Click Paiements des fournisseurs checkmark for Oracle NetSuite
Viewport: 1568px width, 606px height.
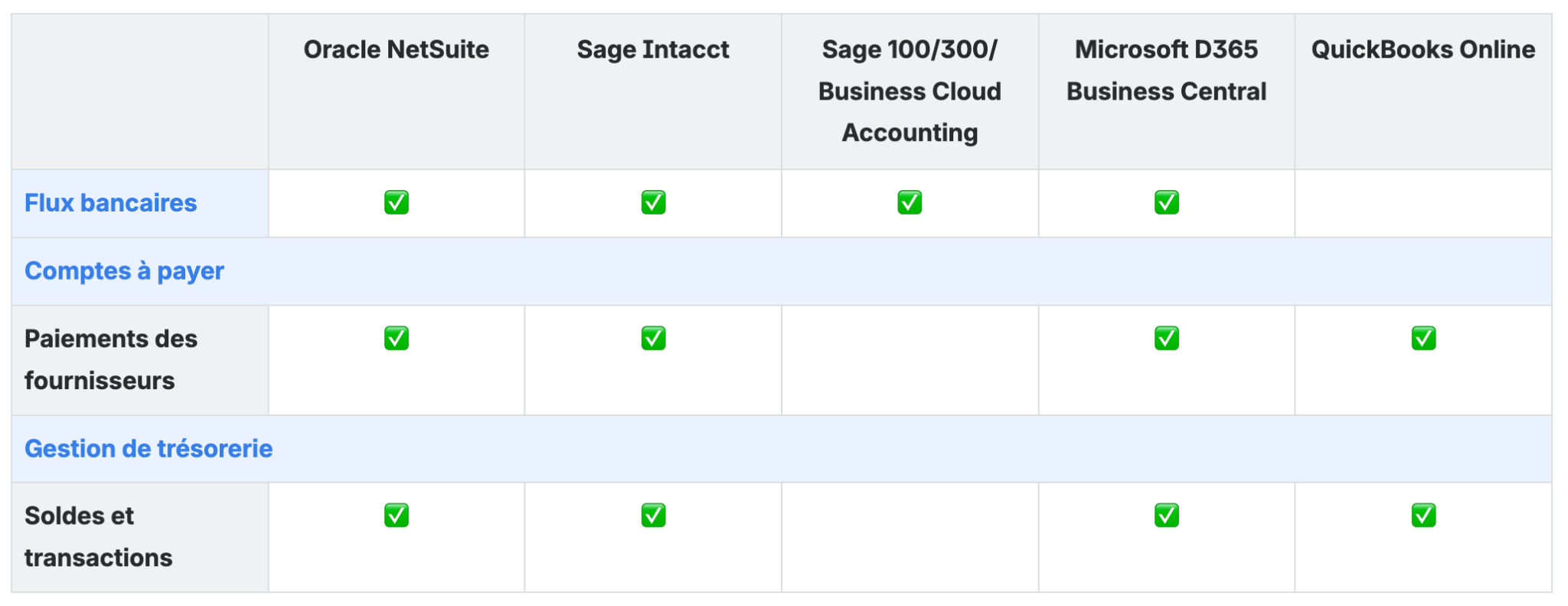click(397, 338)
